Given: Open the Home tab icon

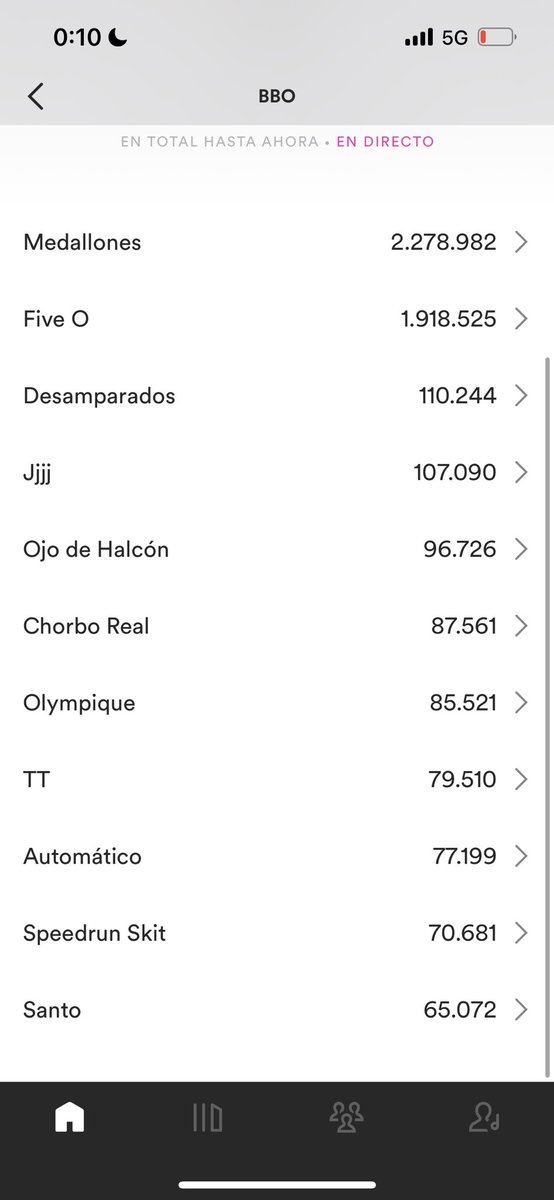Looking at the screenshot, I should tap(69, 1117).
